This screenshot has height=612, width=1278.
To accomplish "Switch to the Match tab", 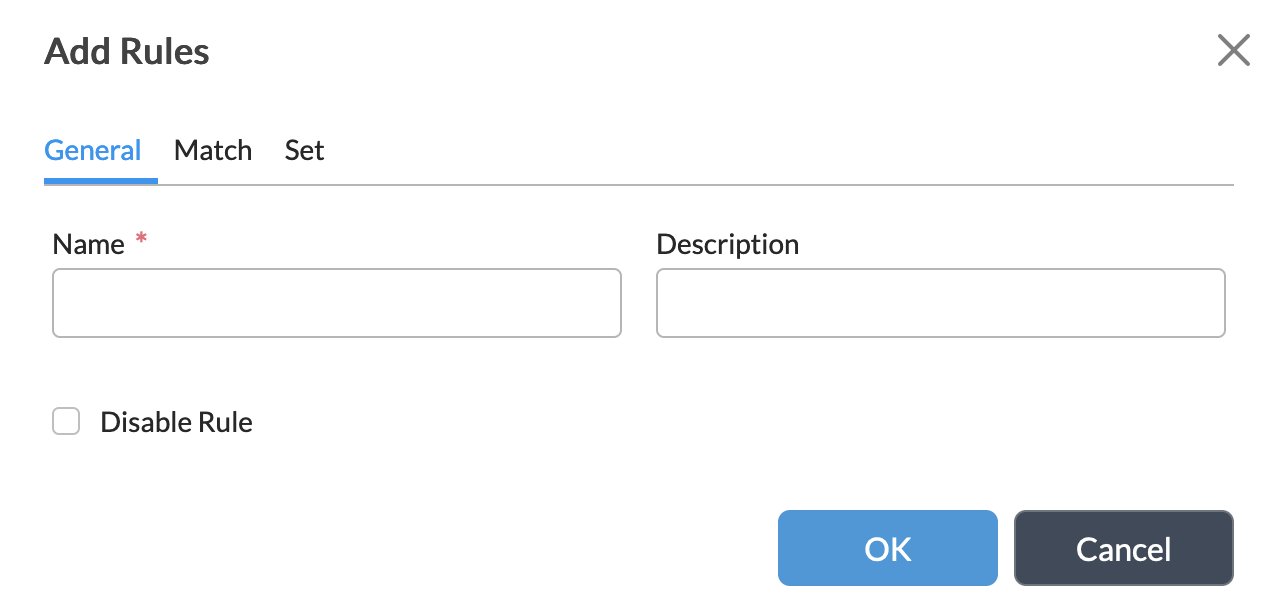I will tap(213, 150).
